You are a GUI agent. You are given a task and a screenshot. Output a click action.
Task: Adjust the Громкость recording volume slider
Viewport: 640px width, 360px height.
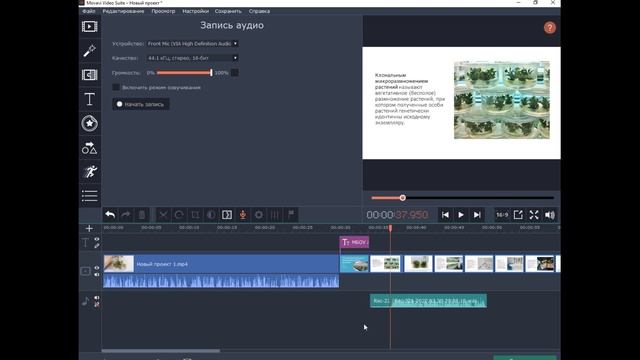point(184,73)
